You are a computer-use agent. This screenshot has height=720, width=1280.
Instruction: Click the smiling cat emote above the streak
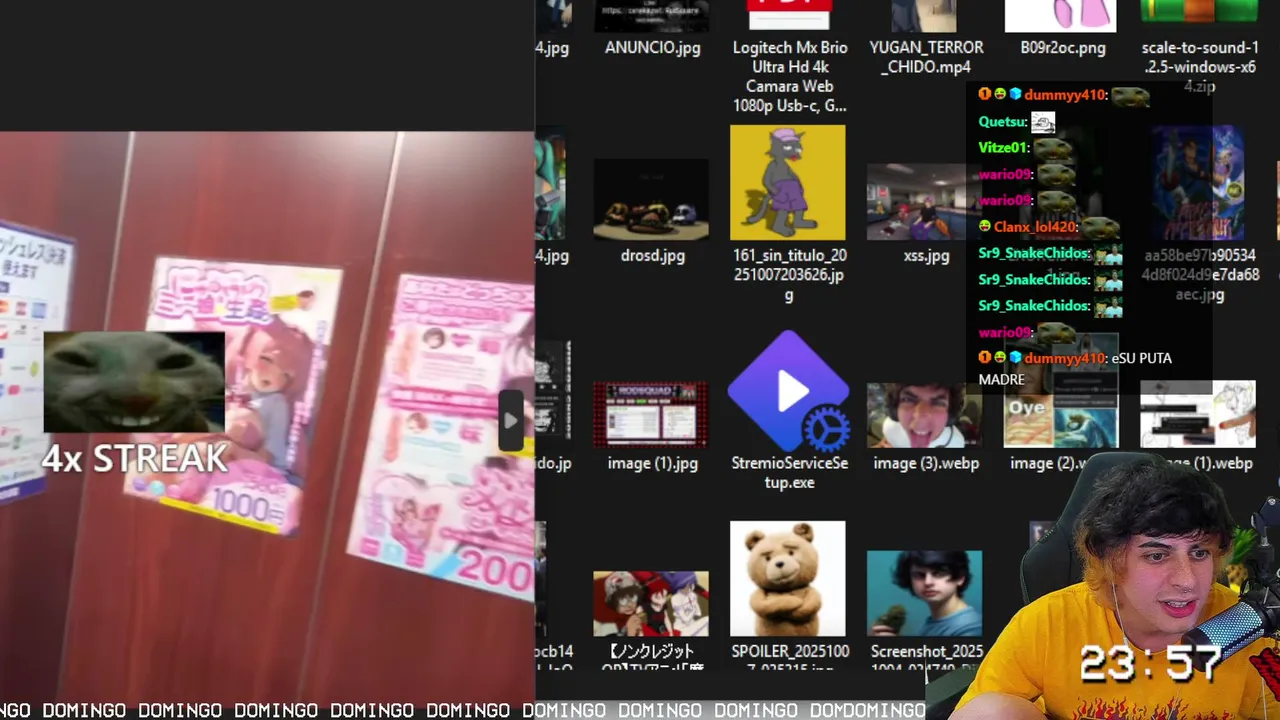tap(134, 383)
